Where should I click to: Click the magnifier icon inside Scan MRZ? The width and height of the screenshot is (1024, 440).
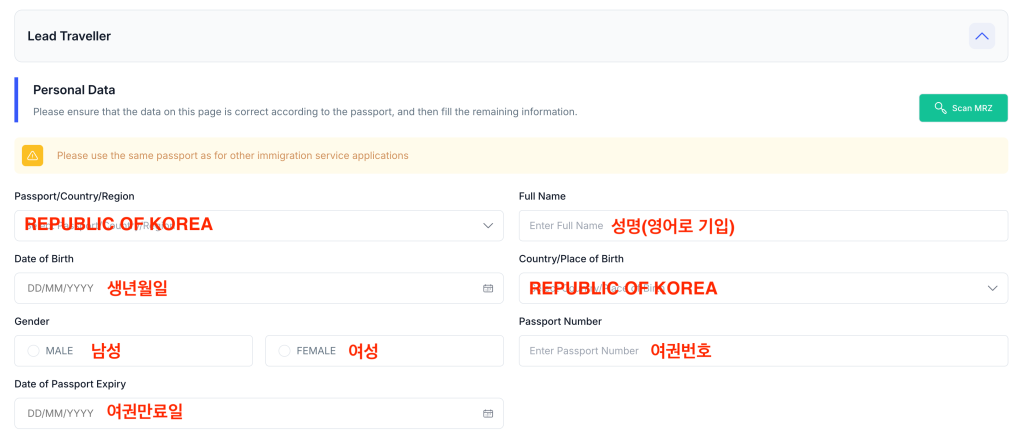point(940,108)
